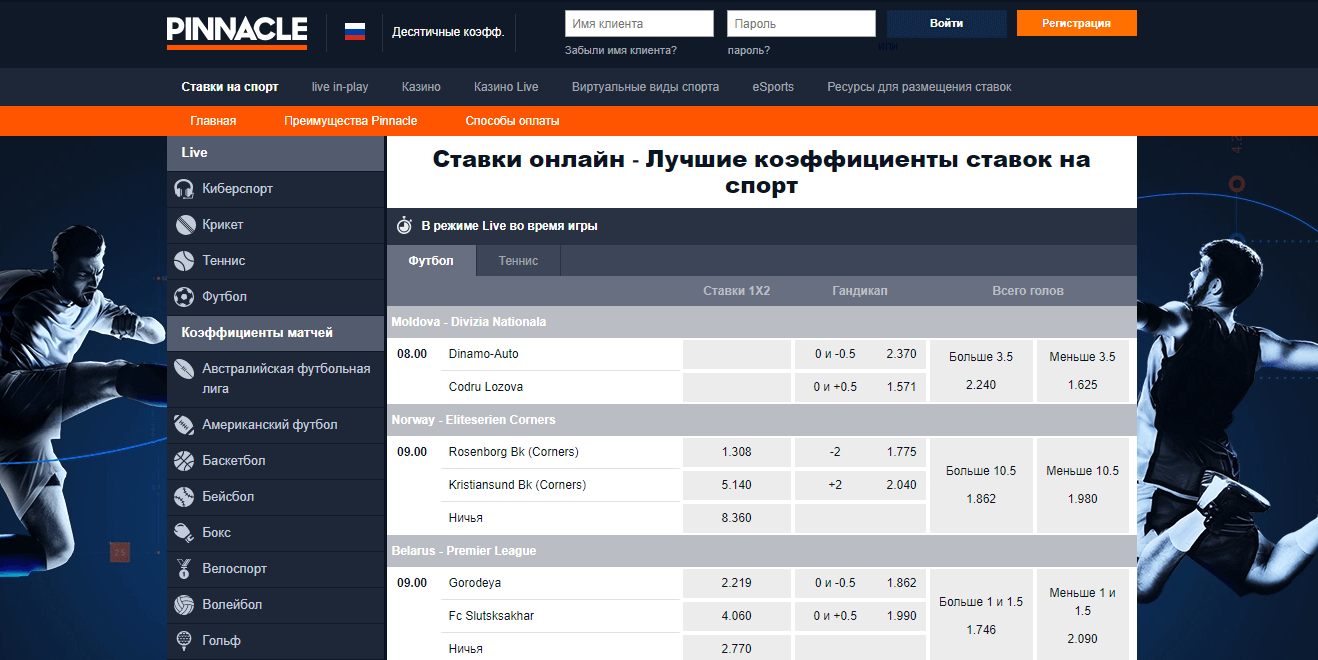Select Fc Slutsksakhar 1X2 odds 4.060

[x=736, y=616]
